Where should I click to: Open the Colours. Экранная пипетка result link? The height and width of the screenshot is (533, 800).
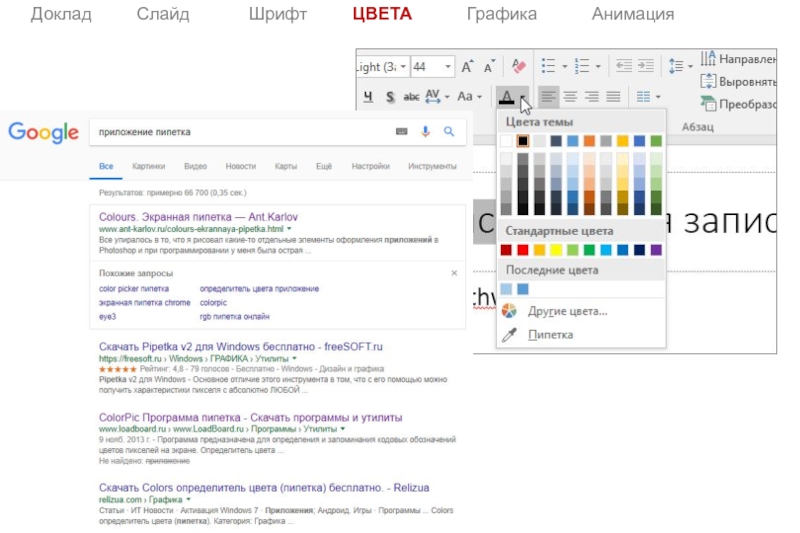(198, 216)
